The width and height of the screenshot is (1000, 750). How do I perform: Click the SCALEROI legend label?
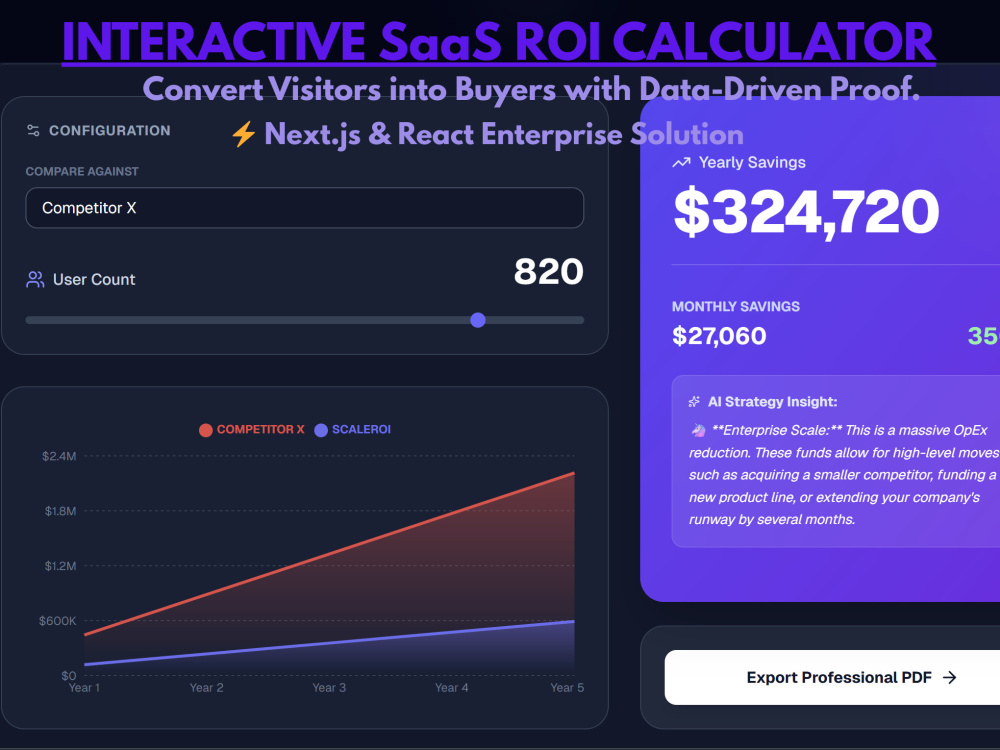click(361, 429)
